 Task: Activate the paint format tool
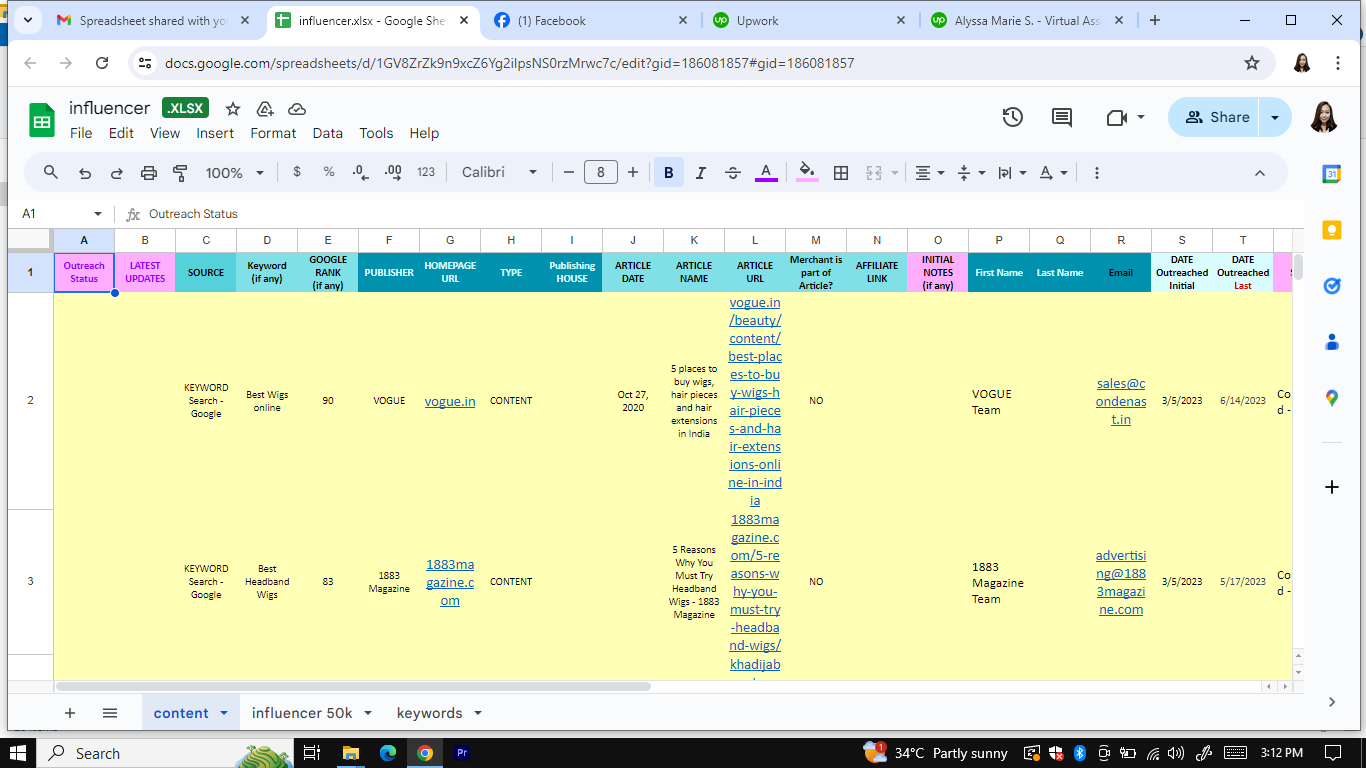tap(181, 173)
